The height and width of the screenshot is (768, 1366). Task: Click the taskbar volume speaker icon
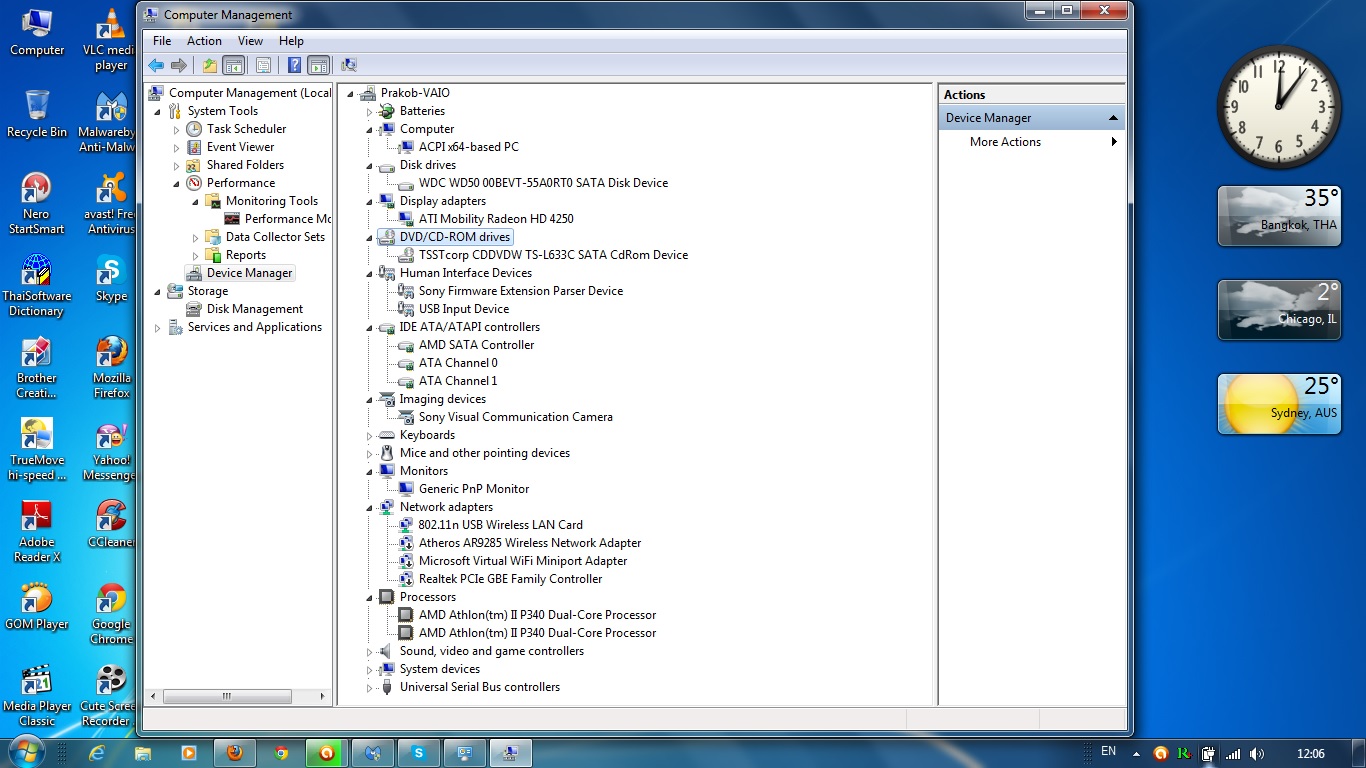click(x=1256, y=754)
